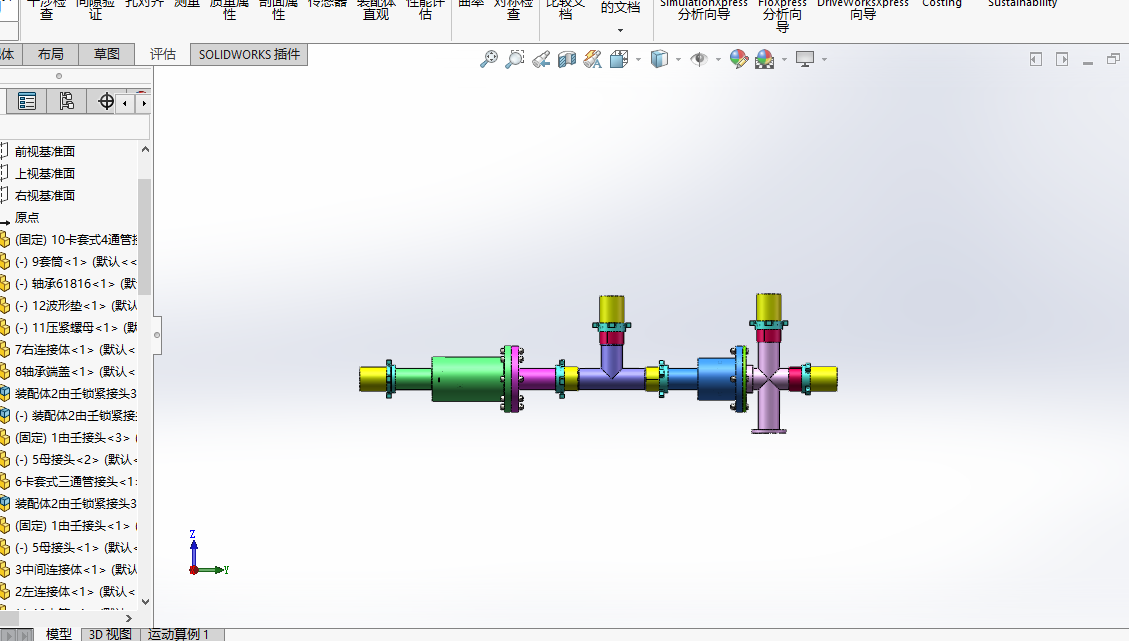
Task: Expand the View Settings dropdown arrow
Action: click(x=824, y=59)
